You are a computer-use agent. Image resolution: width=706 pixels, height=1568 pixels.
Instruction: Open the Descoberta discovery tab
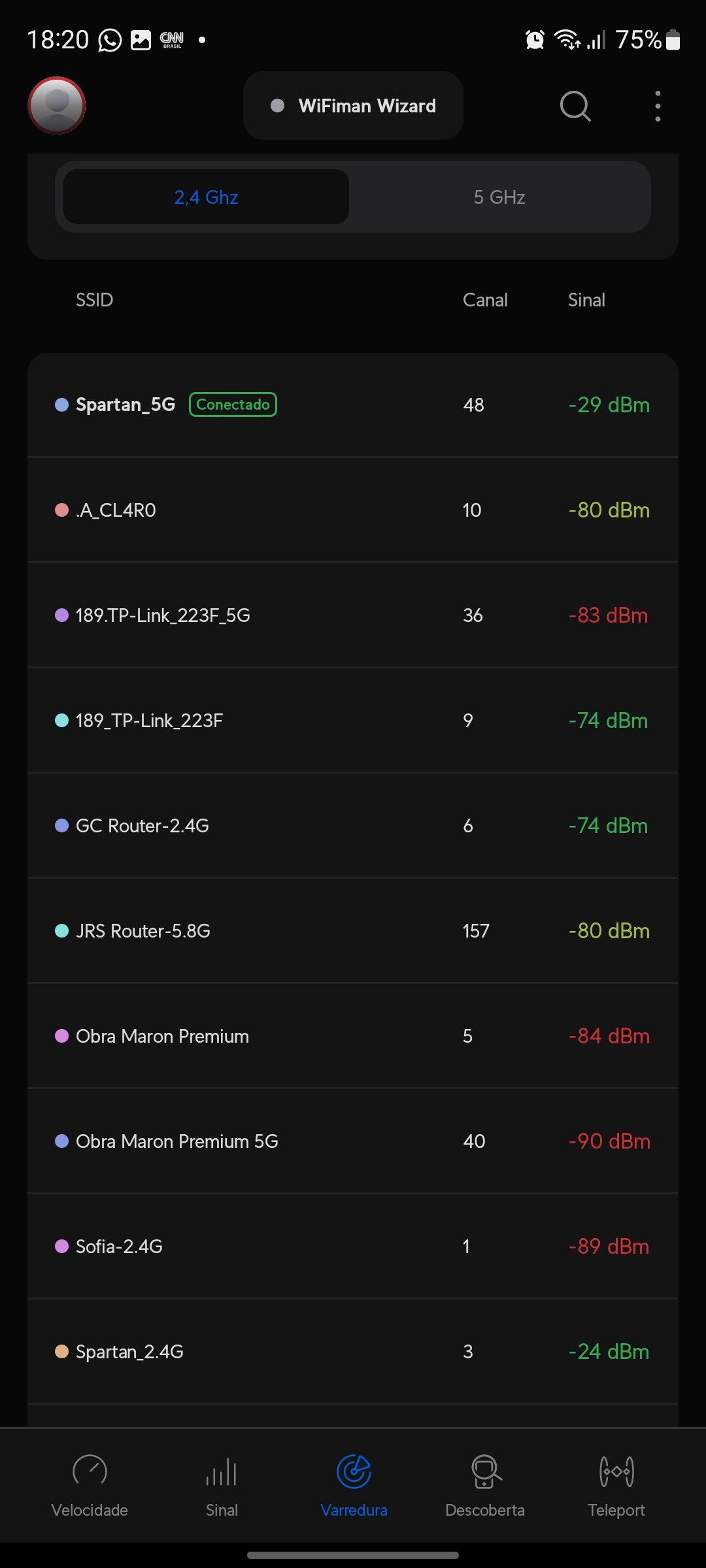click(x=485, y=1484)
